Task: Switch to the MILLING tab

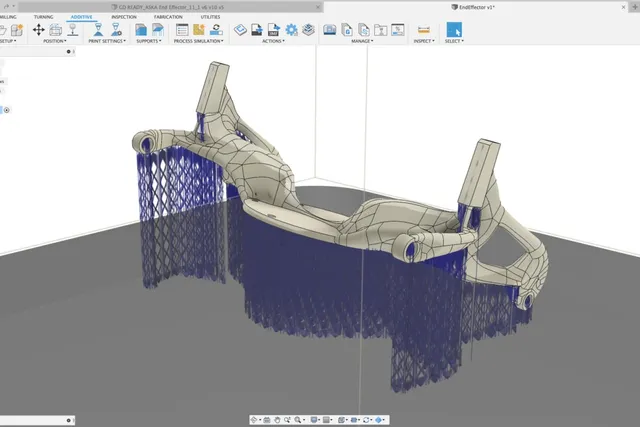Action: (8, 17)
